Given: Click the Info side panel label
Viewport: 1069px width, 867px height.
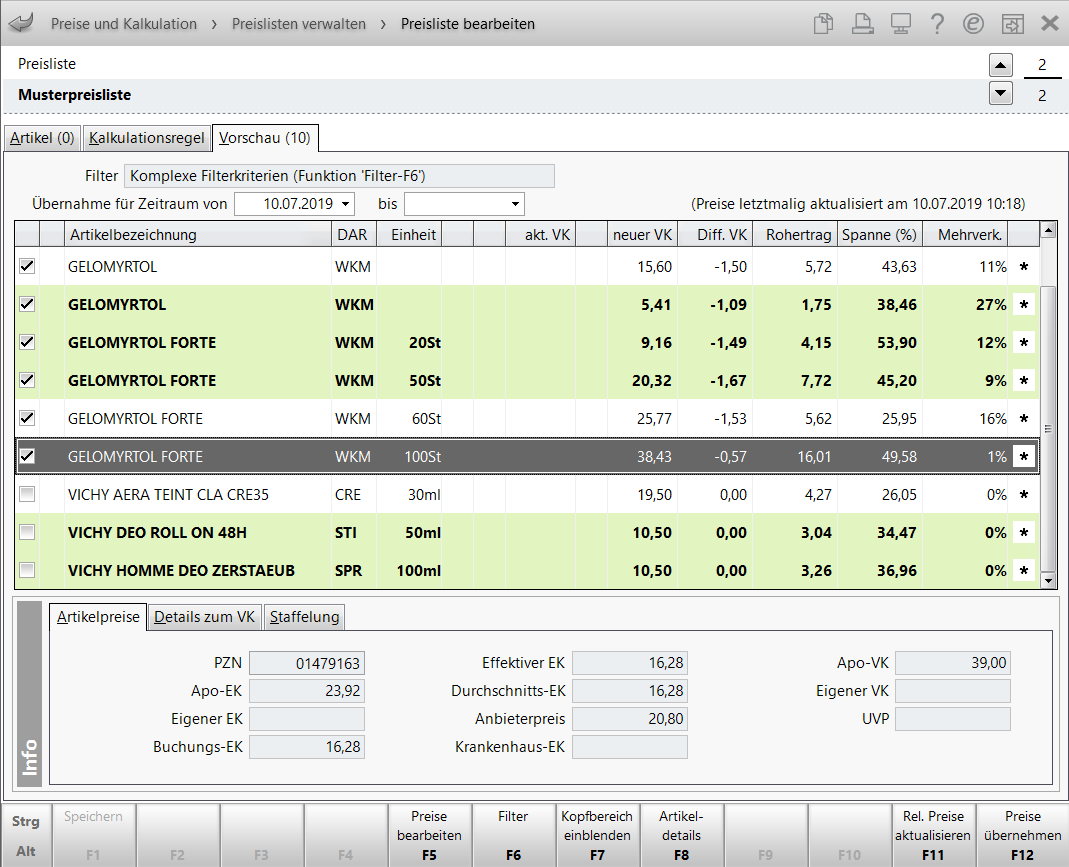Looking at the screenshot, I should [29, 694].
